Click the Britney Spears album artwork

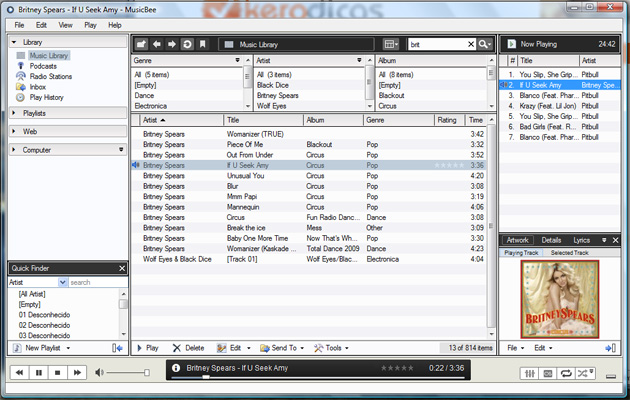[560, 299]
